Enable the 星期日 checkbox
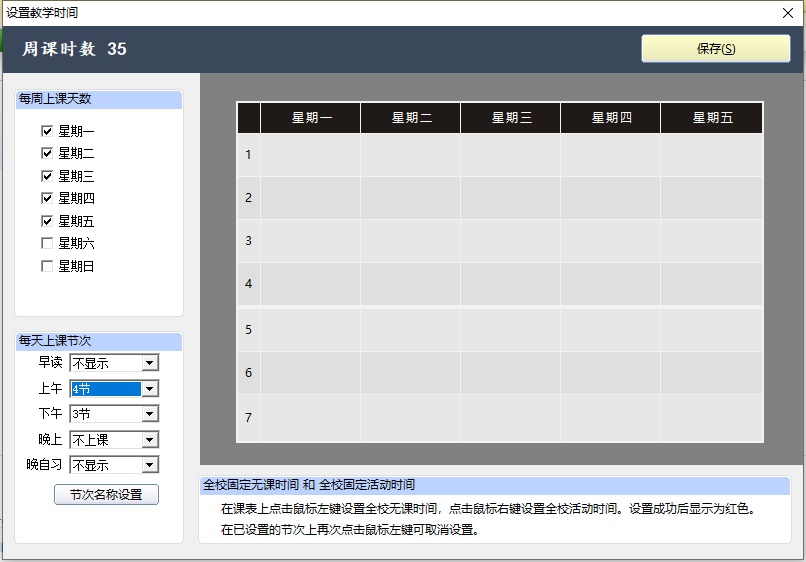This screenshot has height=562, width=806. coord(47,266)
